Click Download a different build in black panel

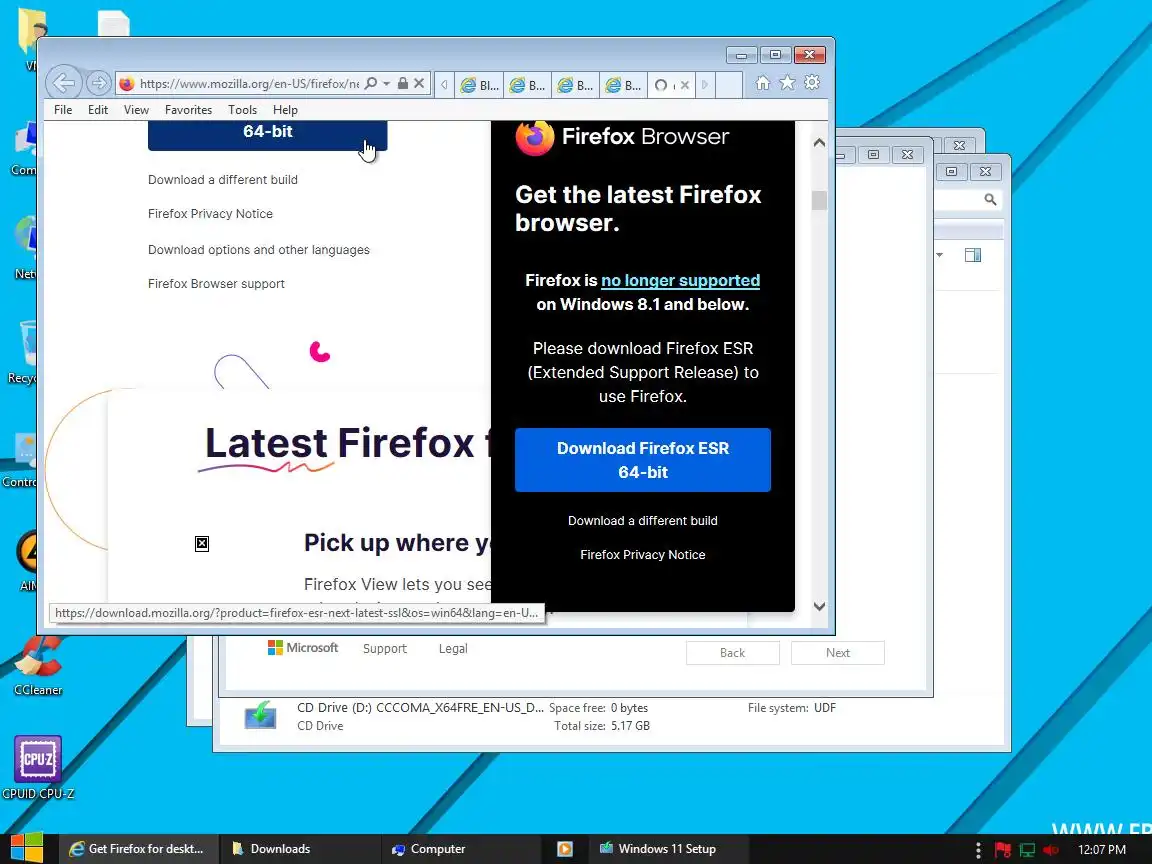pos(643,521)
